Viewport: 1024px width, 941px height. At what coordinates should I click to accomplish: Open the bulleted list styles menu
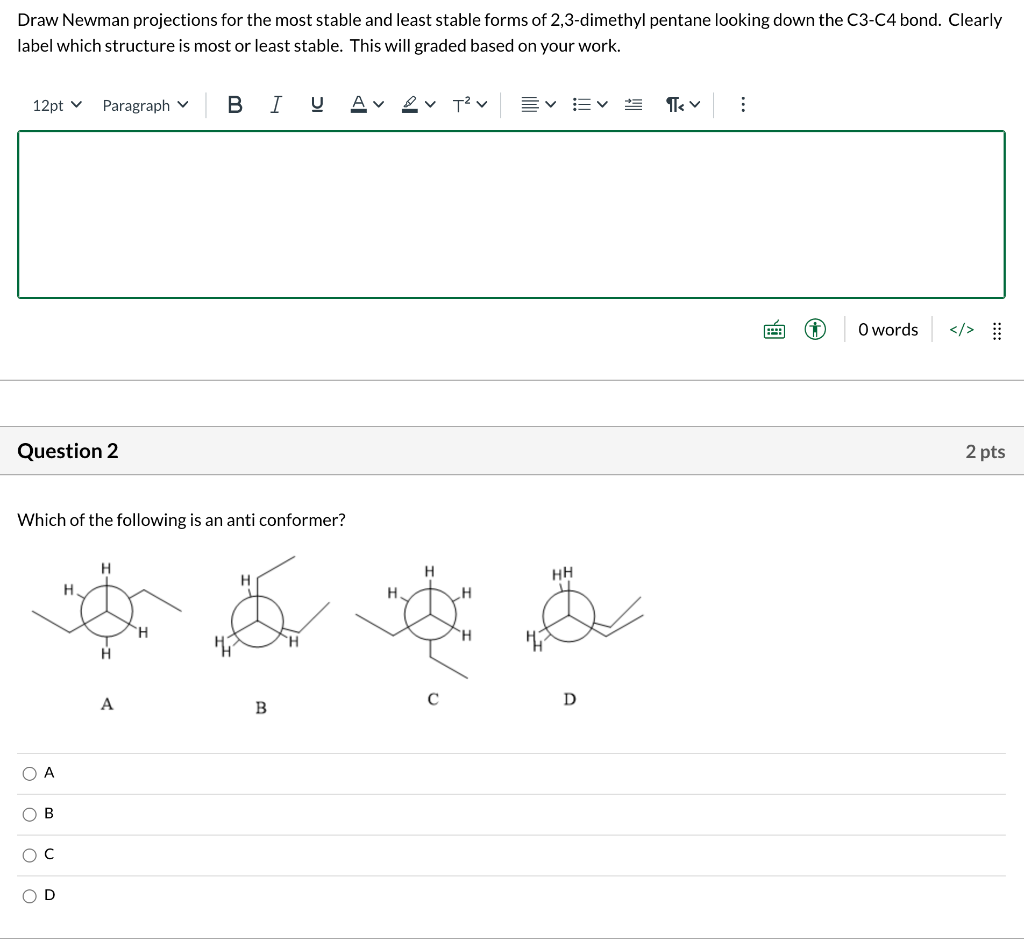coord(588,104)
